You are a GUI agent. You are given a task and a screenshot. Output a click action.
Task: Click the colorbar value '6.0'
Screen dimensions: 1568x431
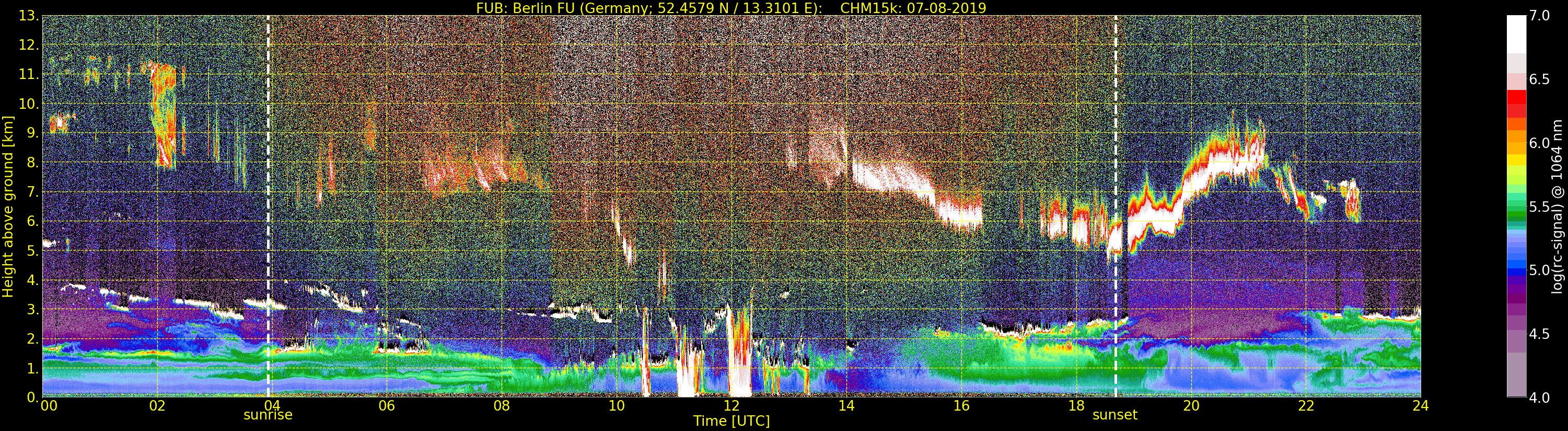point(1539,143)
